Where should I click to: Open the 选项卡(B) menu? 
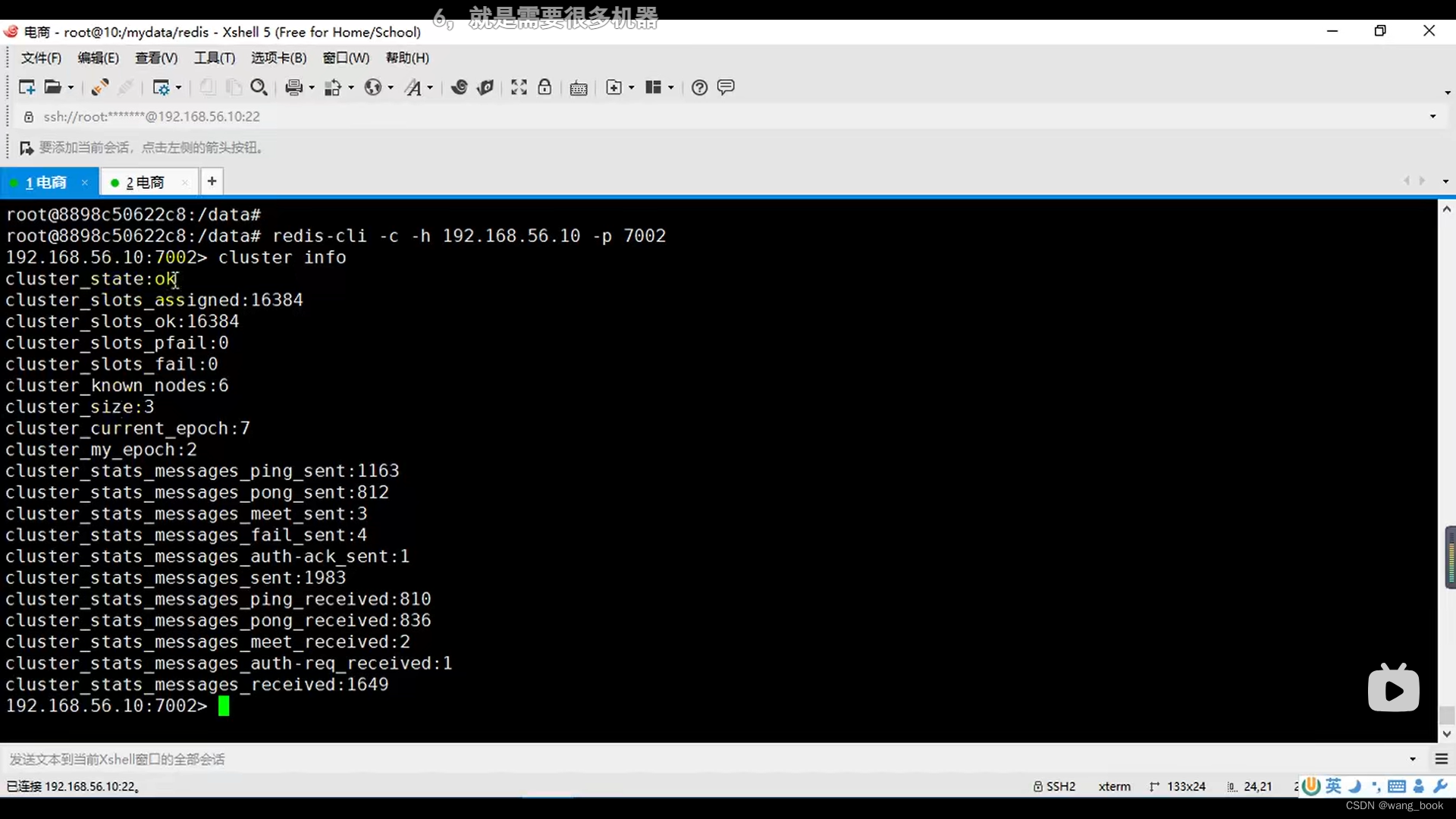click(x=278, y=58)
